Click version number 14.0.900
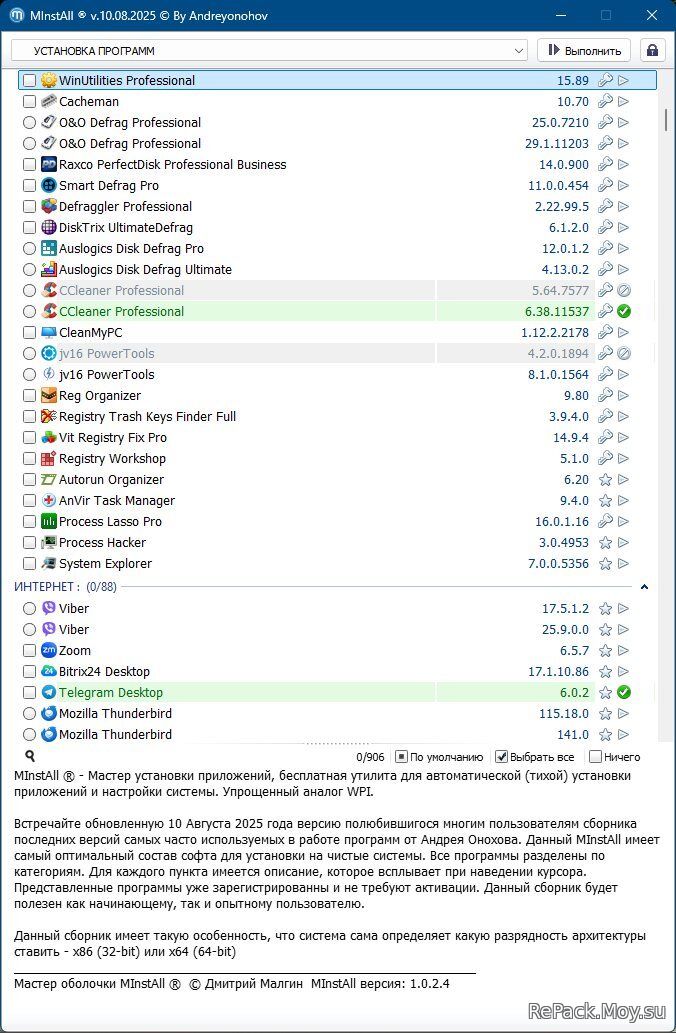The width and height of the screenshot is (676, 1033). [x=564, y=165]
